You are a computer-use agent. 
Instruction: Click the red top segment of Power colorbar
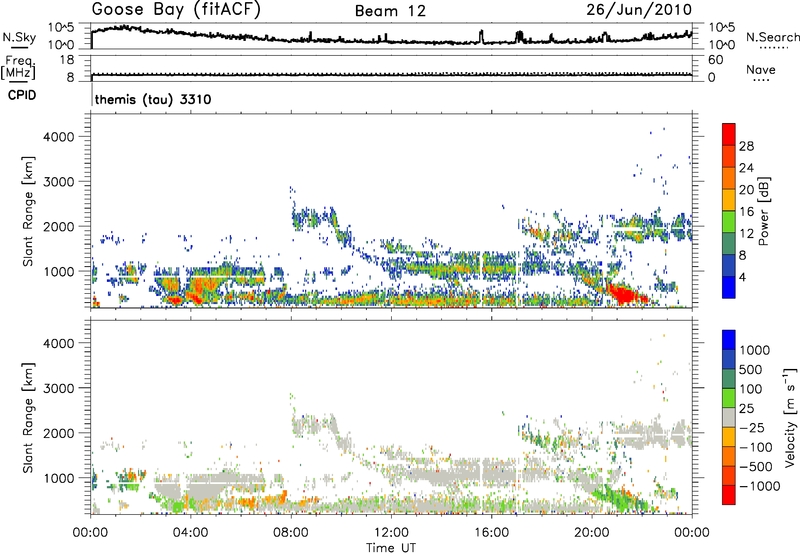coord(729,134)
